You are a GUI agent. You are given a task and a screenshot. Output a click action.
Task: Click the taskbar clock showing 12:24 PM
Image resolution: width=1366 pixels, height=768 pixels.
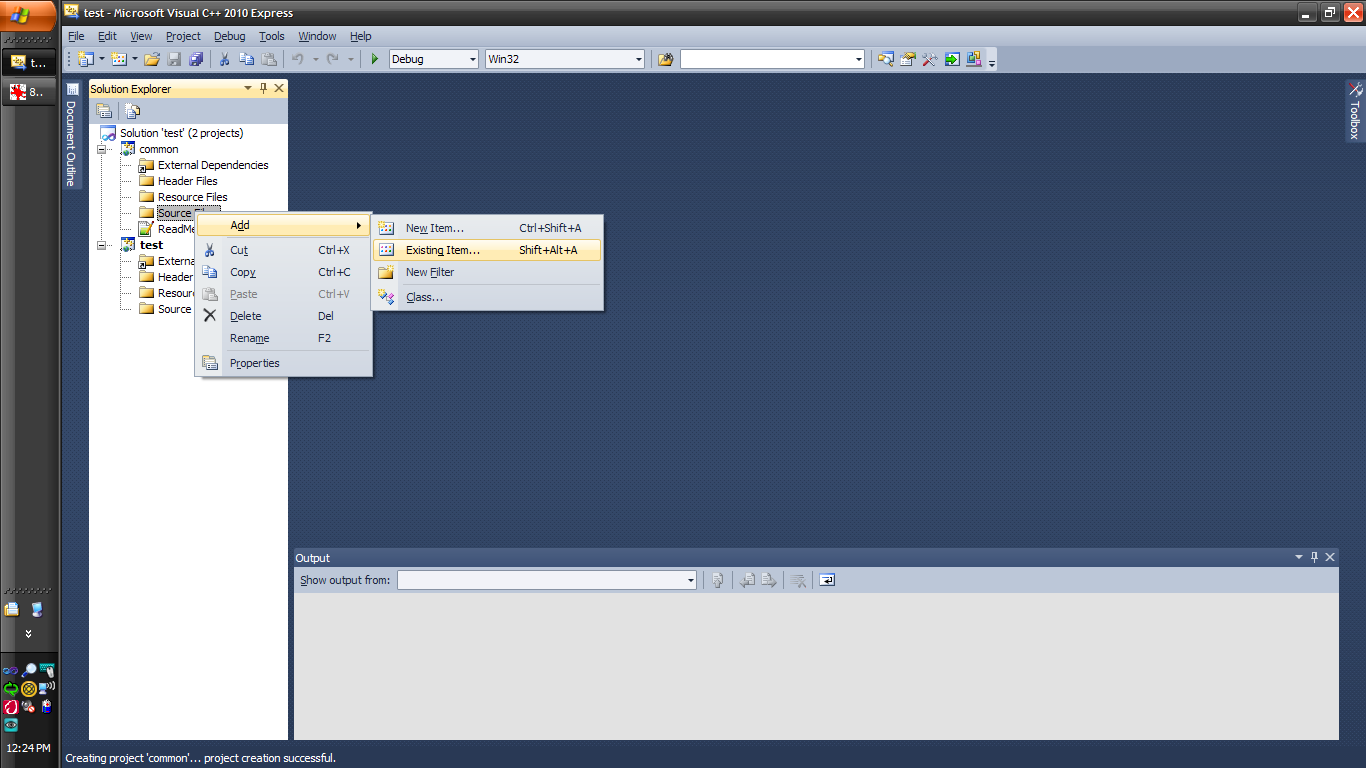28,748
